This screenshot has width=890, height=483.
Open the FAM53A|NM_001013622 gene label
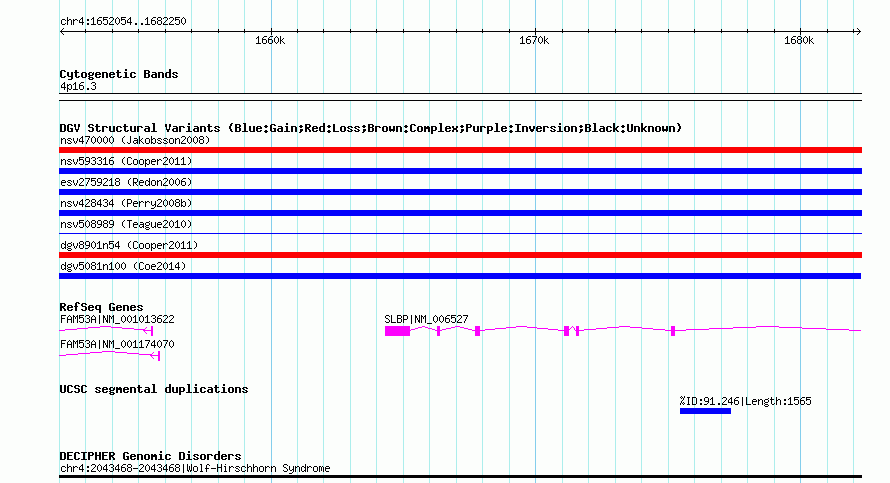coord(117,319)
